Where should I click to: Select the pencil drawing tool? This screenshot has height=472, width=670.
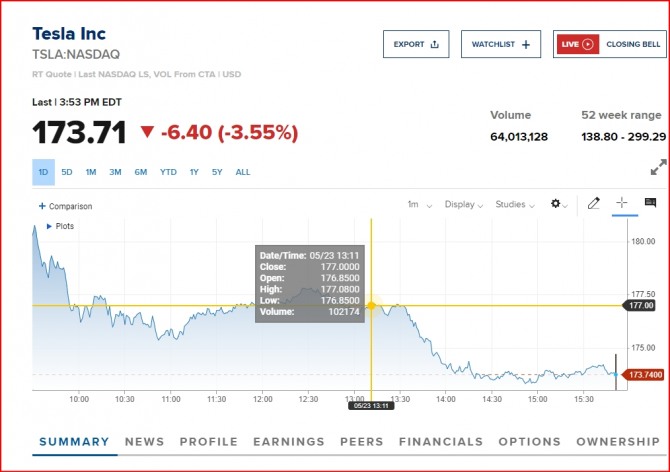tap(593, 203)
